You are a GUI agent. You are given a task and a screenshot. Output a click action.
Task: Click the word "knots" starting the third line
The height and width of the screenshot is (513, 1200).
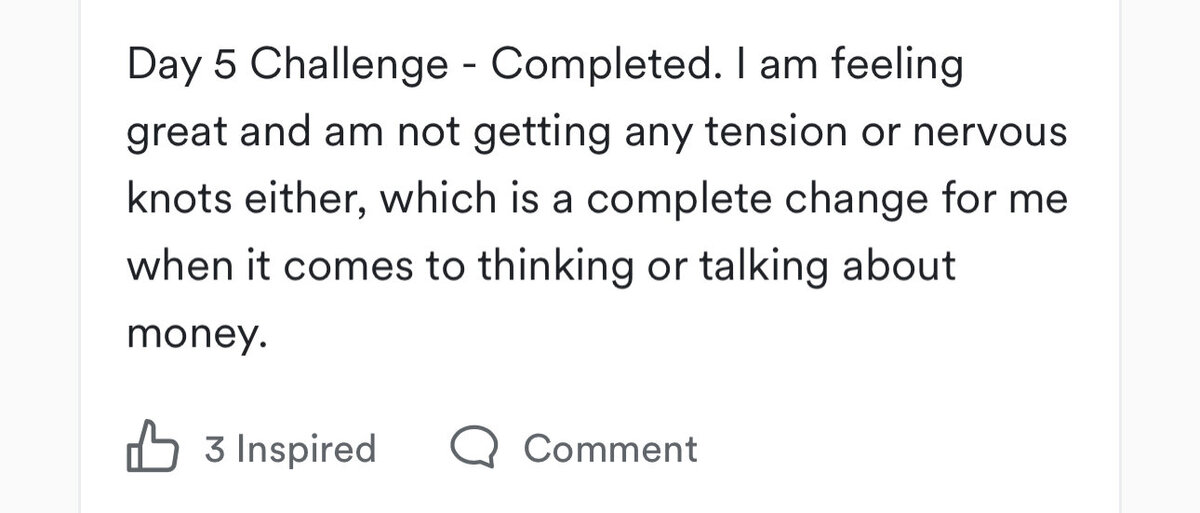[176, 200]
